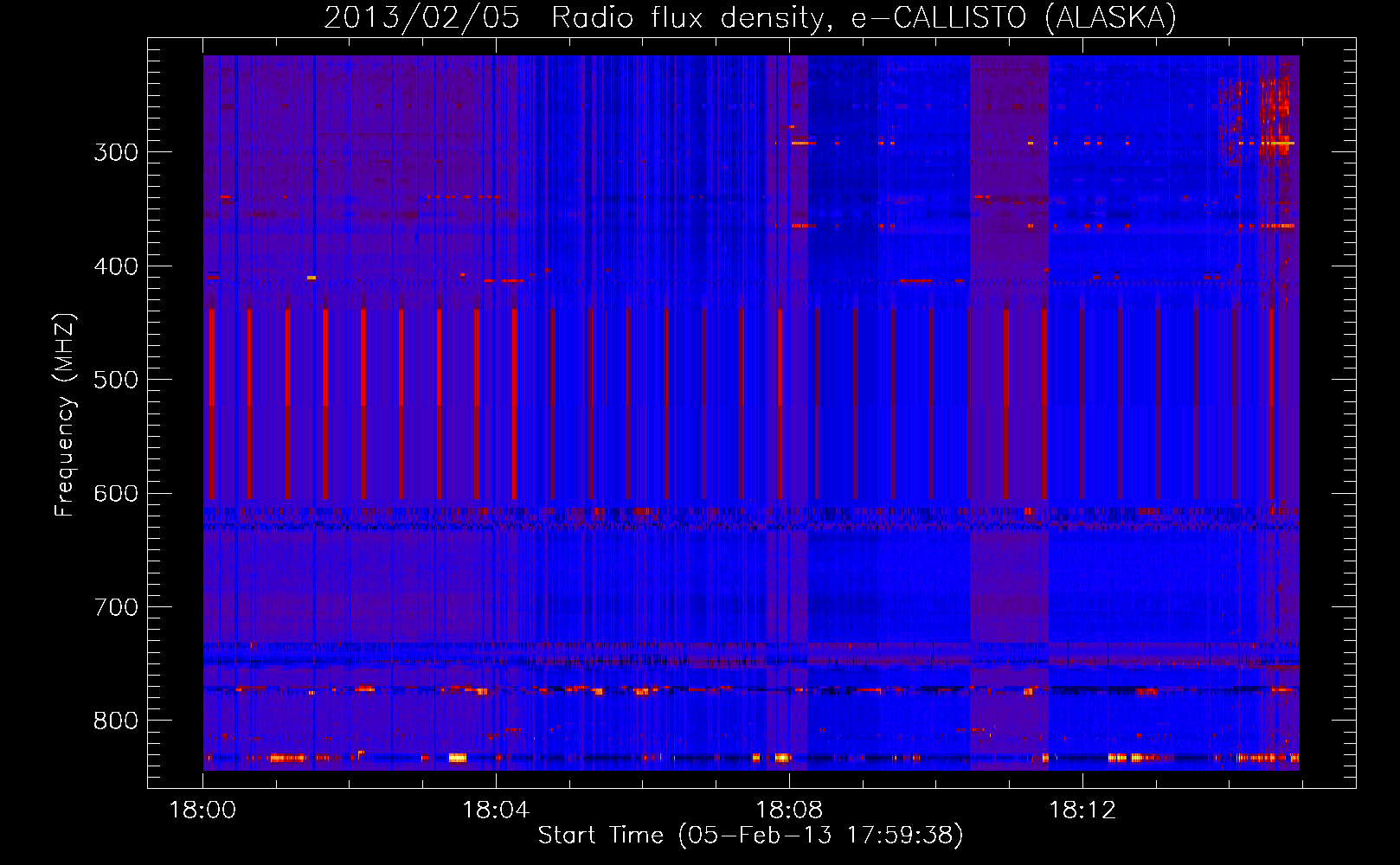This screenshot has width=1400, height=865.
Task: Click the date 2013/02/05 in the title
Action: pos(421,17)
